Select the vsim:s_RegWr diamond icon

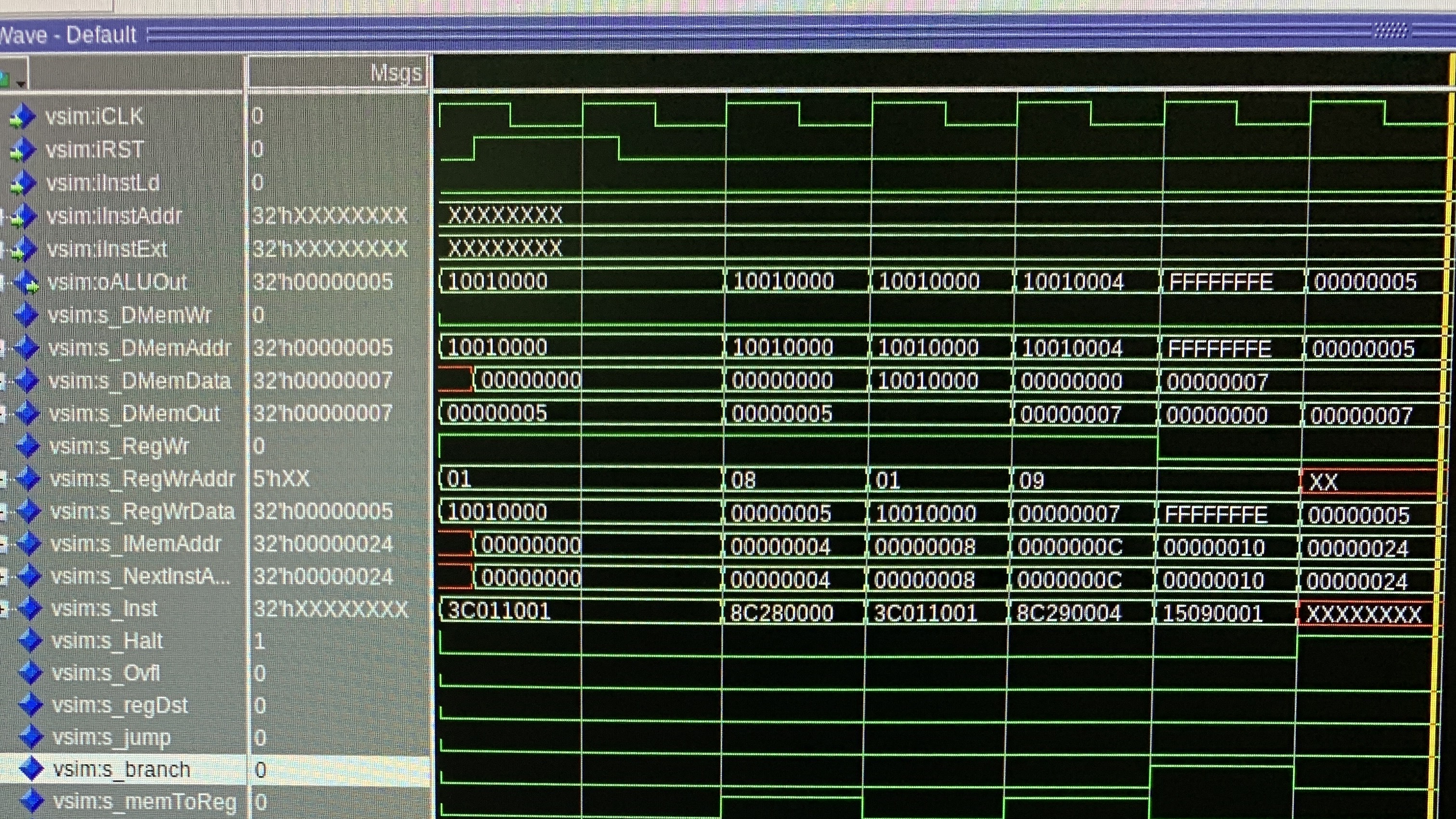coord(28,445)
